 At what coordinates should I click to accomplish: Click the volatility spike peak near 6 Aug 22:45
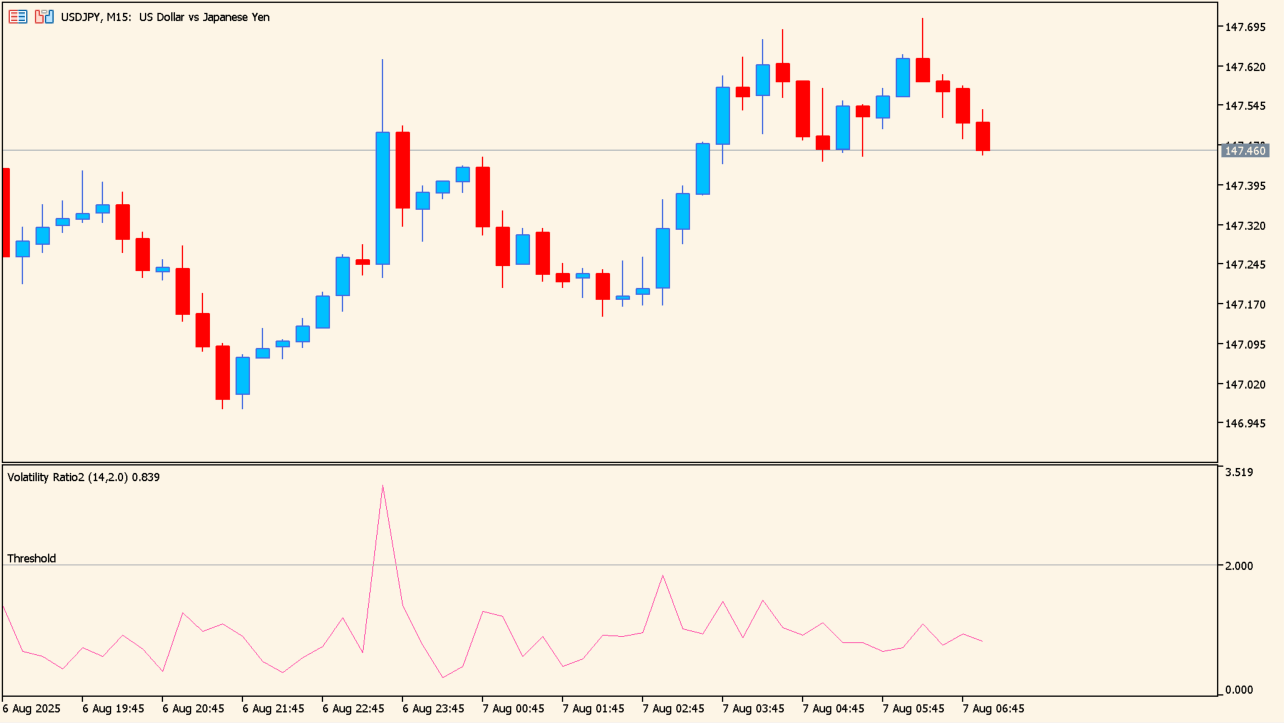pos(383,487)
